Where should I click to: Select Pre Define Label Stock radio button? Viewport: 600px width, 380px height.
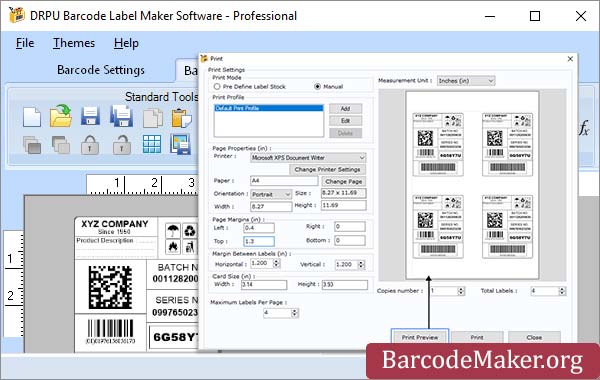(217, 86)
